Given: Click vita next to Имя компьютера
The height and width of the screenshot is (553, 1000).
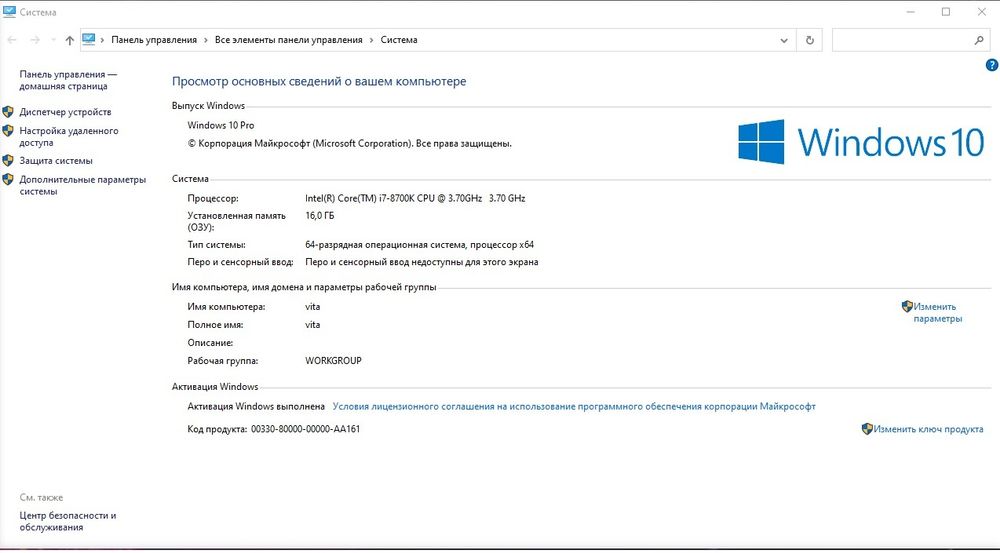Looking at the screenshot, I should tap(312, 307).
